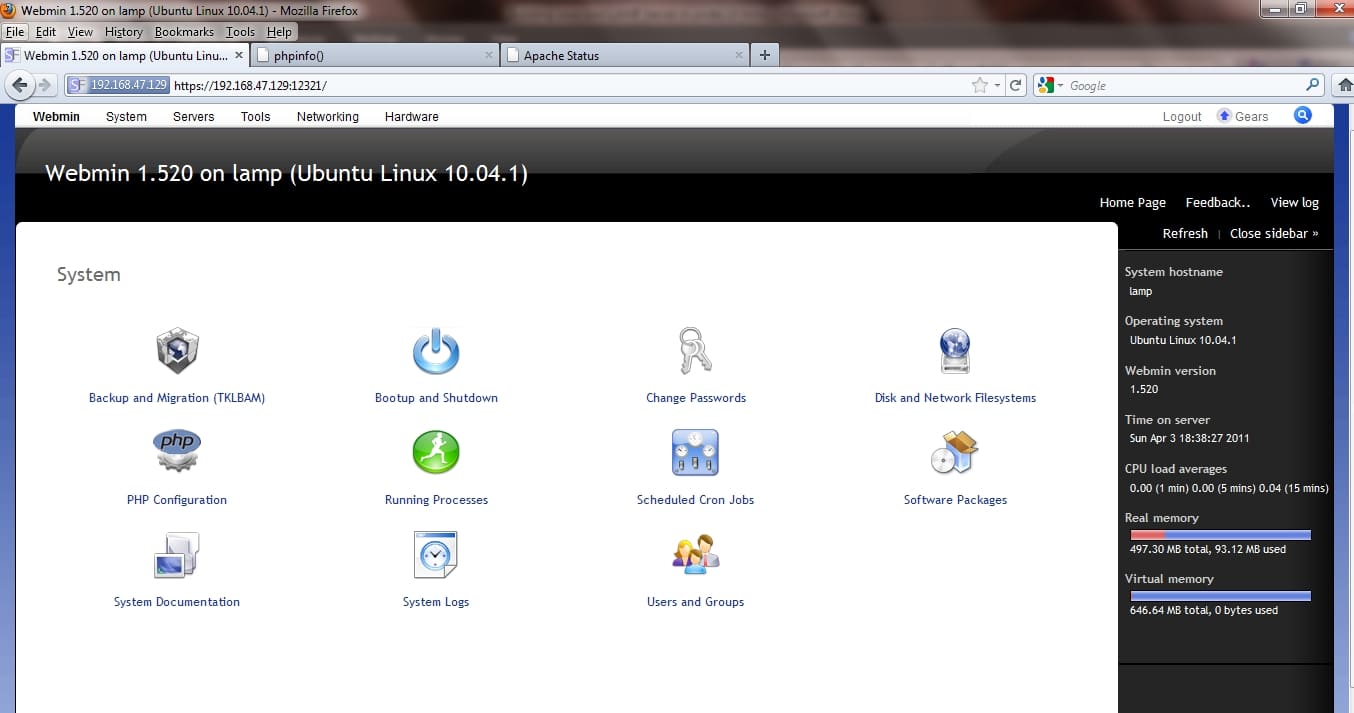Open the Users and Groups icon

[695, 555]
